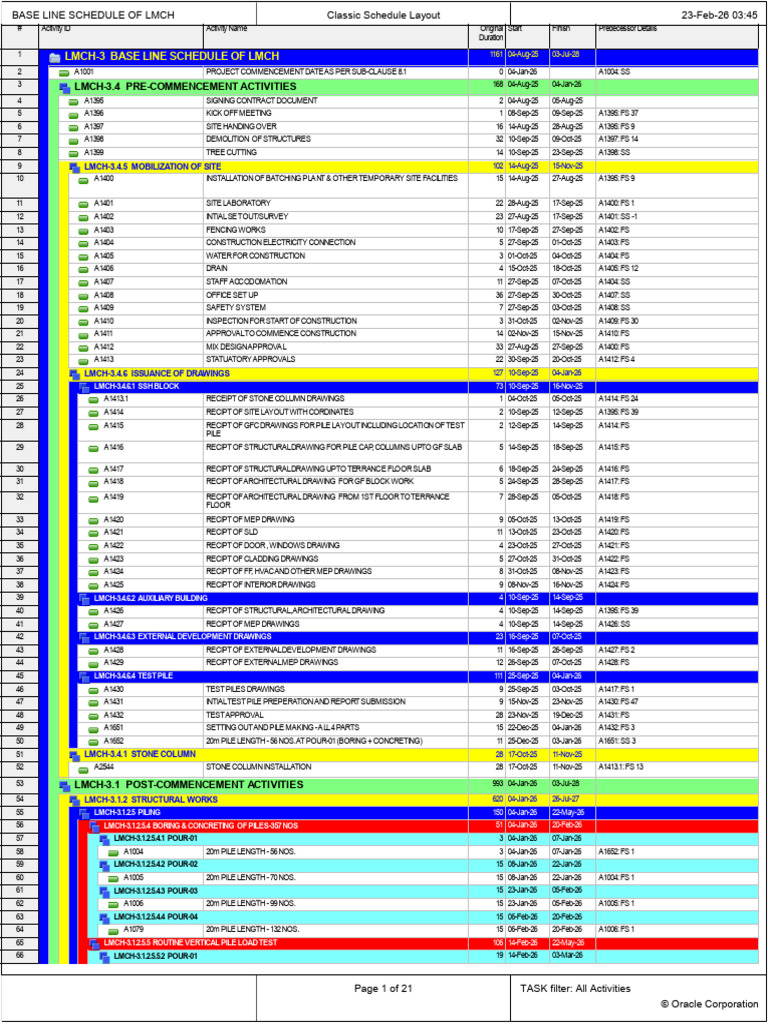Select the TEST APPROVAL activity name
The width and height of the screenshot is (768, 1024).
[x=234, y=715]
